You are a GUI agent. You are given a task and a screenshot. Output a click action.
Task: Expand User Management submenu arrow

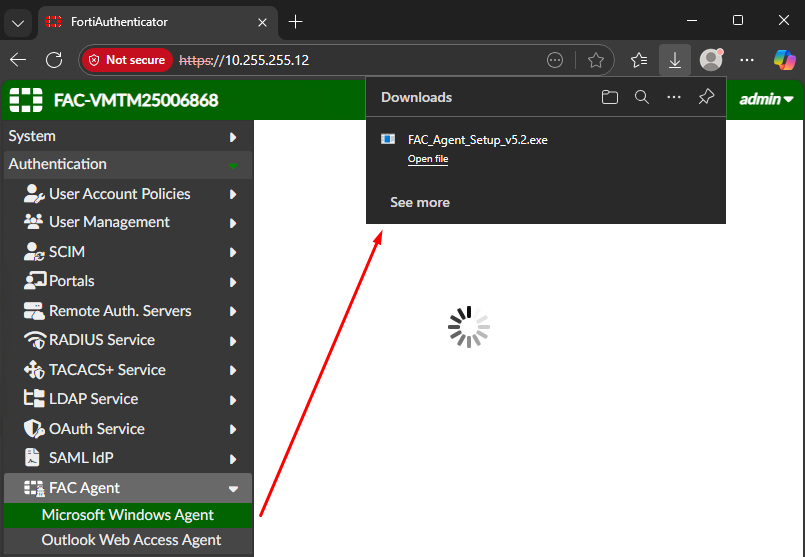[233, 223]
